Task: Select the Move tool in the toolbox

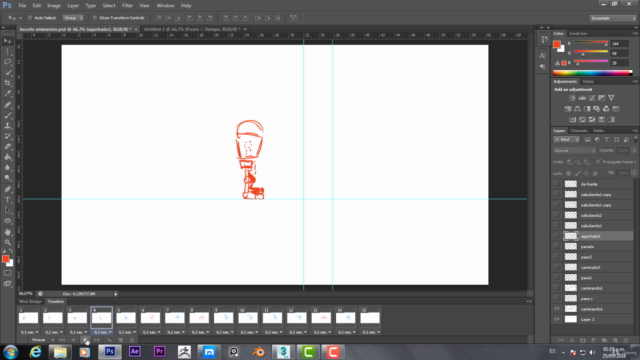Action: pyautogui.click(x=7, y=41)
